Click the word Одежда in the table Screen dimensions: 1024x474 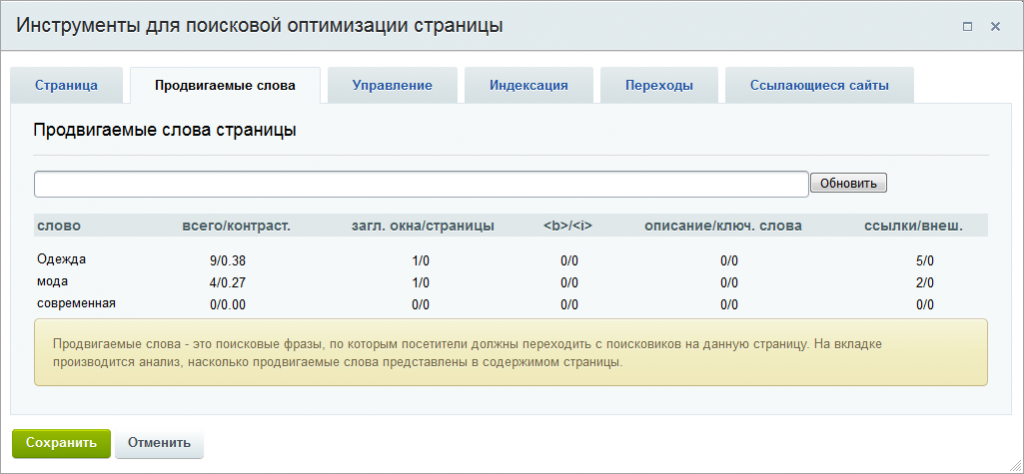[x=61, y=259]
